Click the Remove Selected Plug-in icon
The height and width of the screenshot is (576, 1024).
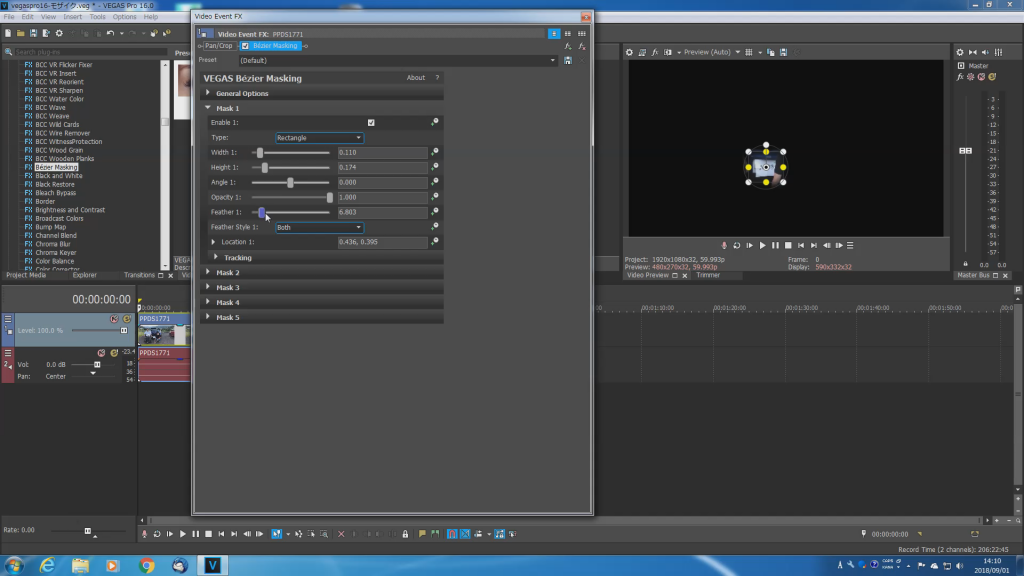[581, 46]
